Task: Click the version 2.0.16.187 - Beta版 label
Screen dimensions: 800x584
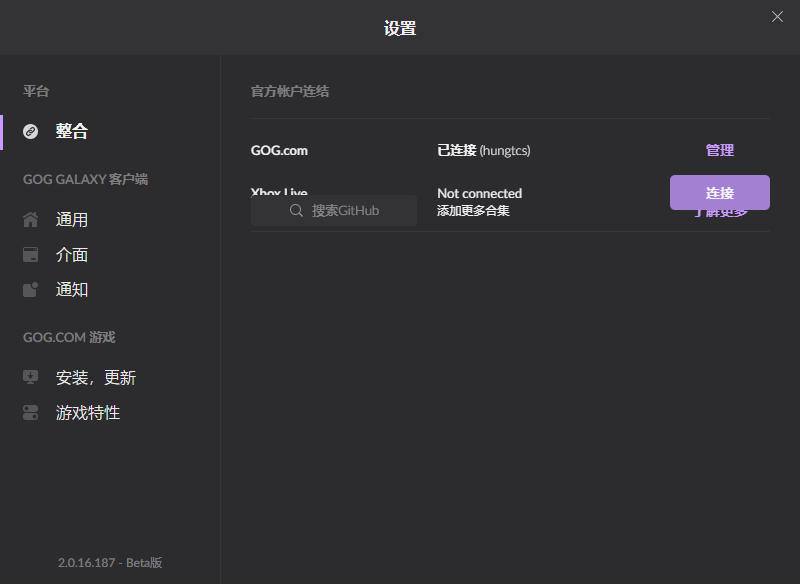Action: pos(110,563)
